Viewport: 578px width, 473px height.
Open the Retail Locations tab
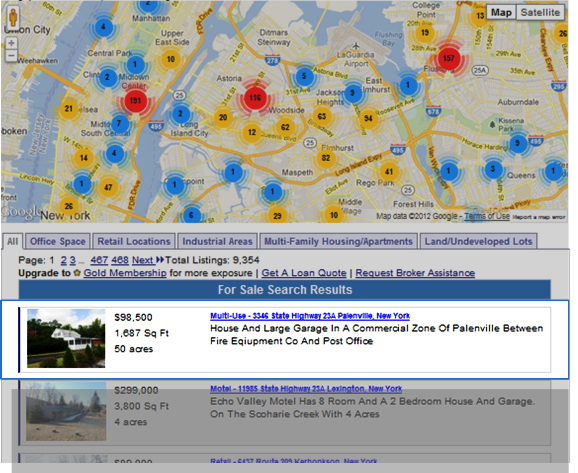[x=134, y=241]
